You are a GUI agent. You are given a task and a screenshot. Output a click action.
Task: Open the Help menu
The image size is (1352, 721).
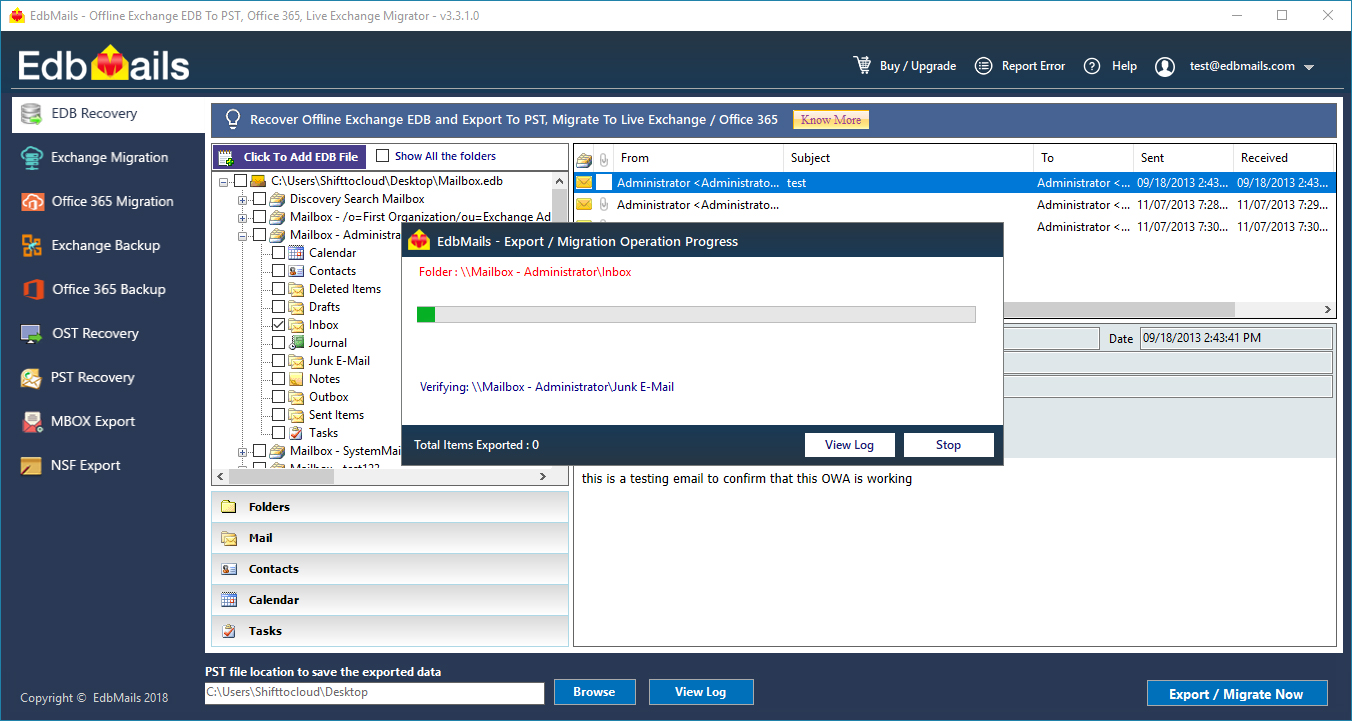[x=1112, y=65]
